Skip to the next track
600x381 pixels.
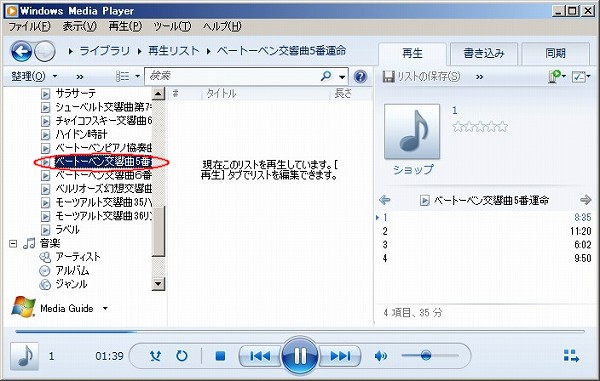pyautogui.click(x=340, y=356)
